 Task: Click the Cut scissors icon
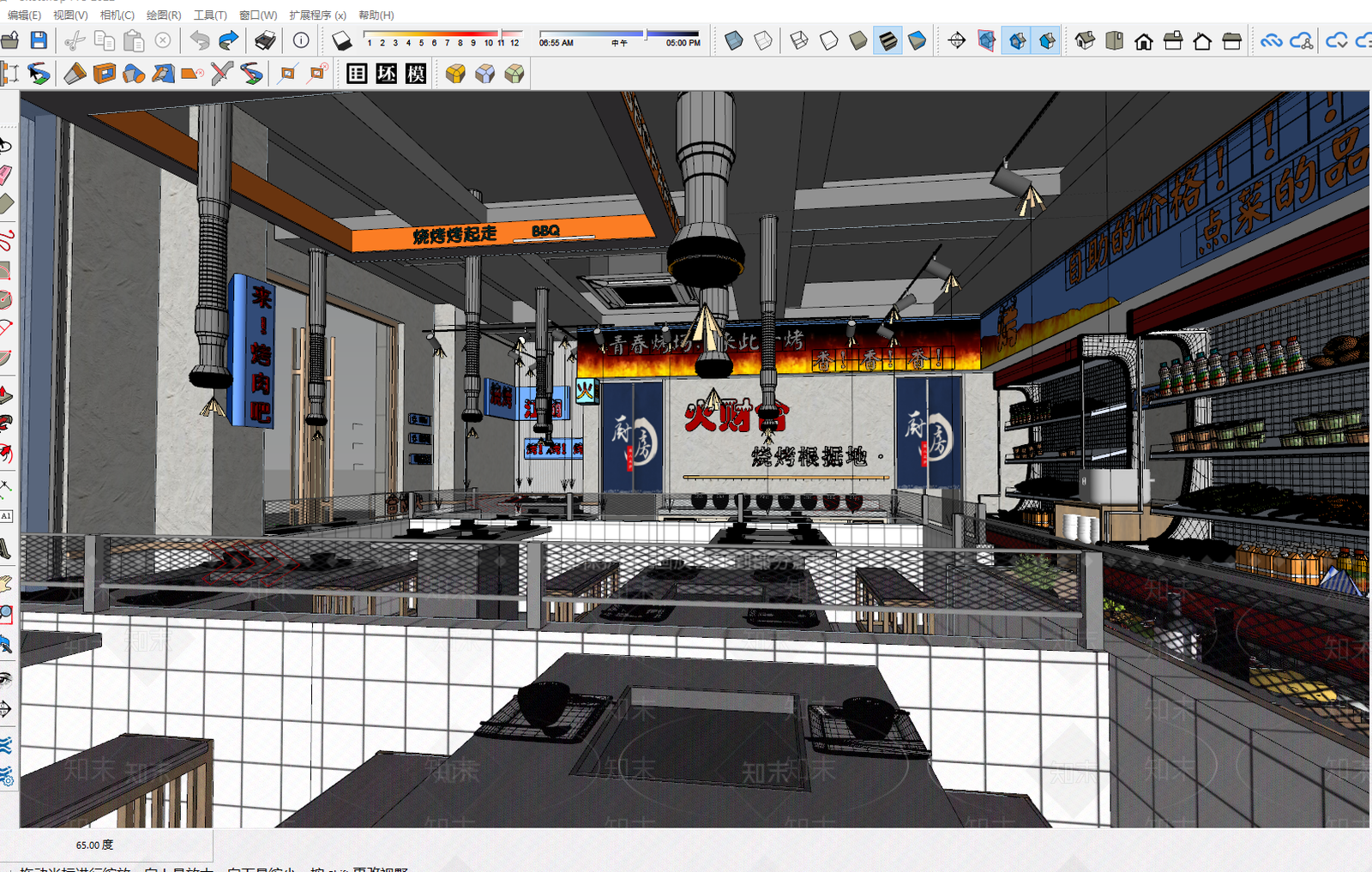click(75, 40)
